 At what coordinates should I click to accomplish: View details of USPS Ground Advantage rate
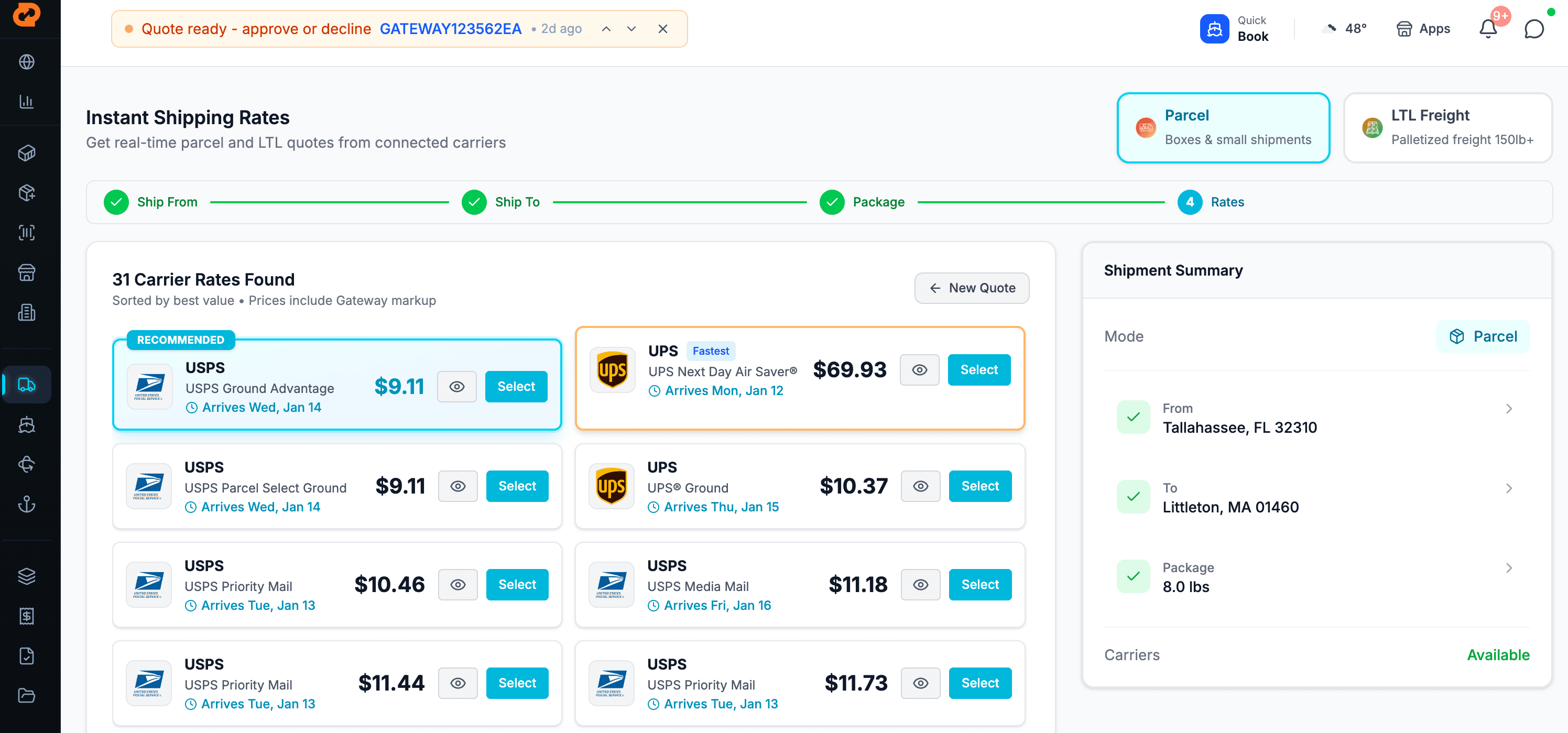456,387
